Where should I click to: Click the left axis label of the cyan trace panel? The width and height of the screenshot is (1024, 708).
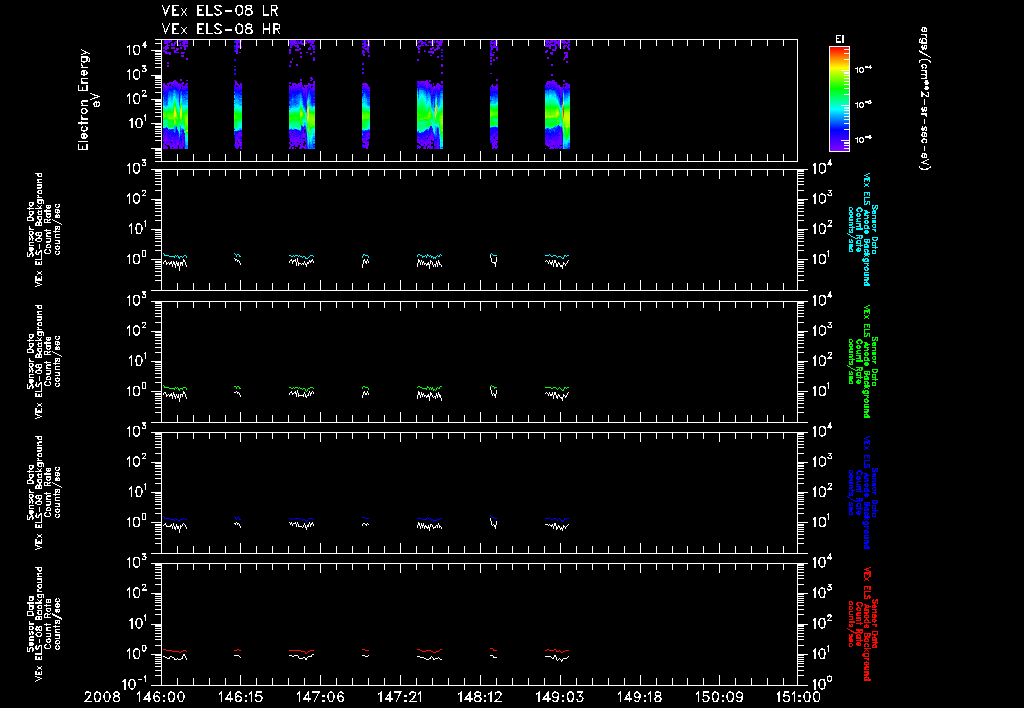click(x=44, y=229)
